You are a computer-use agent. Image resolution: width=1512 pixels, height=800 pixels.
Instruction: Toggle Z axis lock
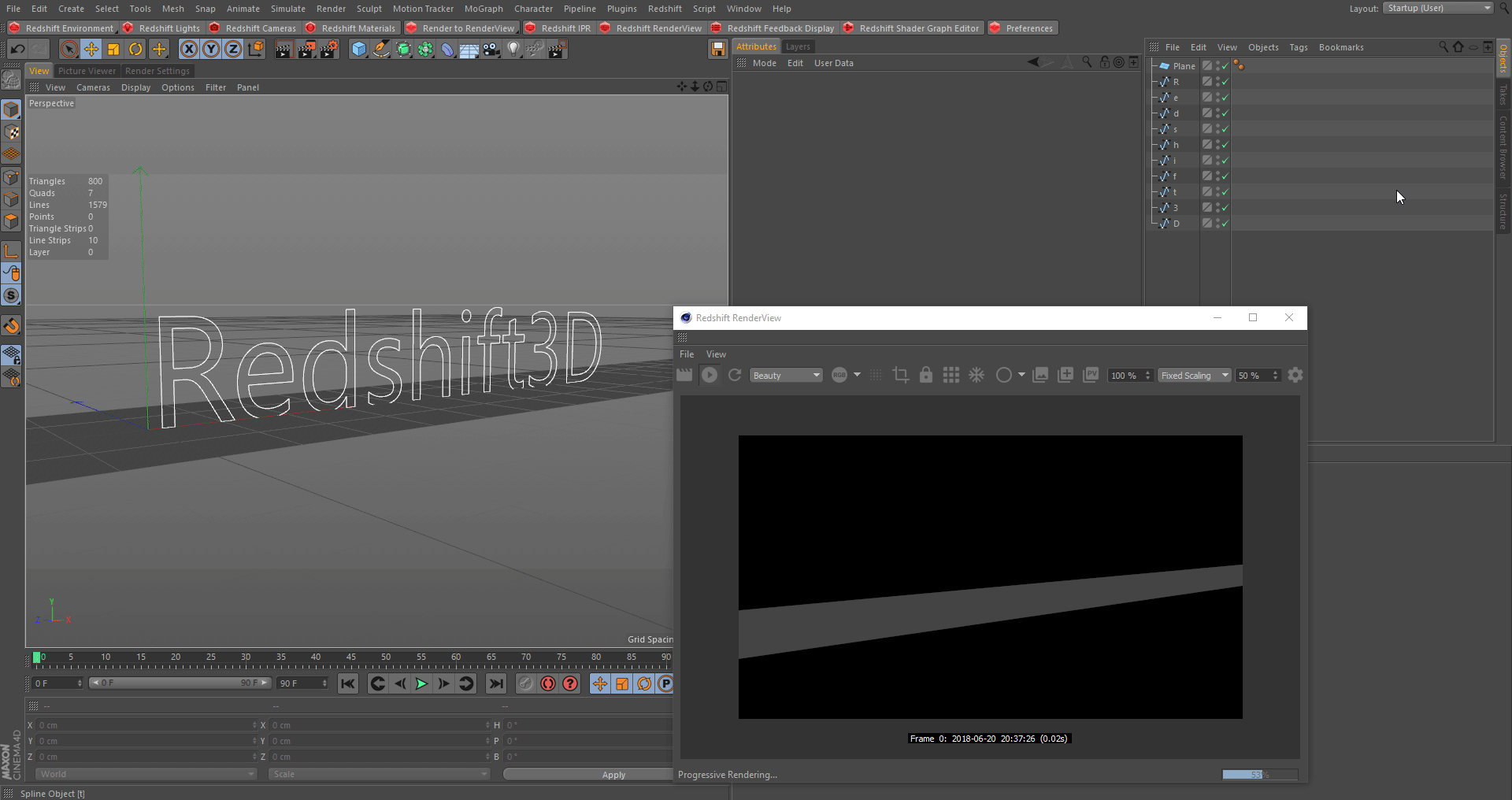tap(233, 50)
